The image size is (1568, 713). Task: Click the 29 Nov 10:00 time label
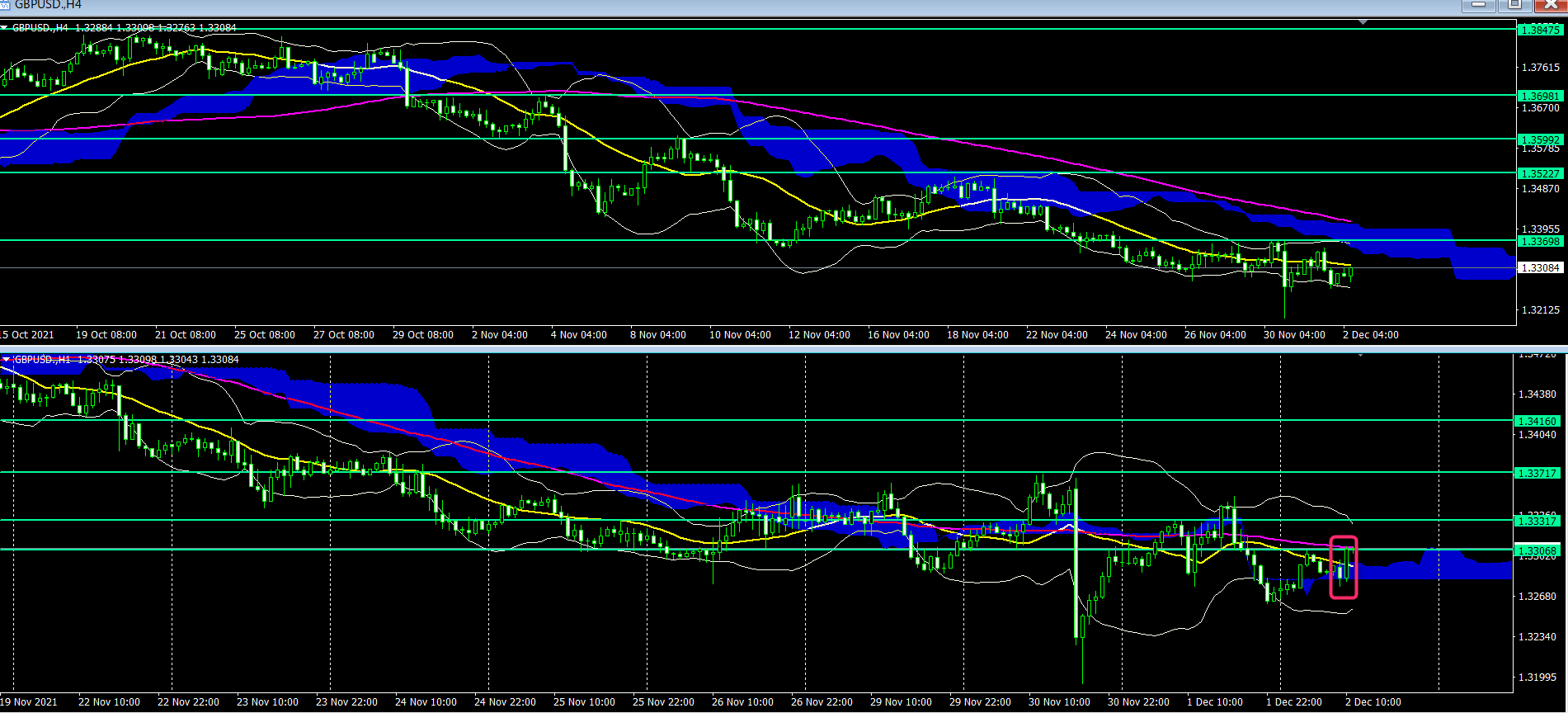[x=901, y=702]
